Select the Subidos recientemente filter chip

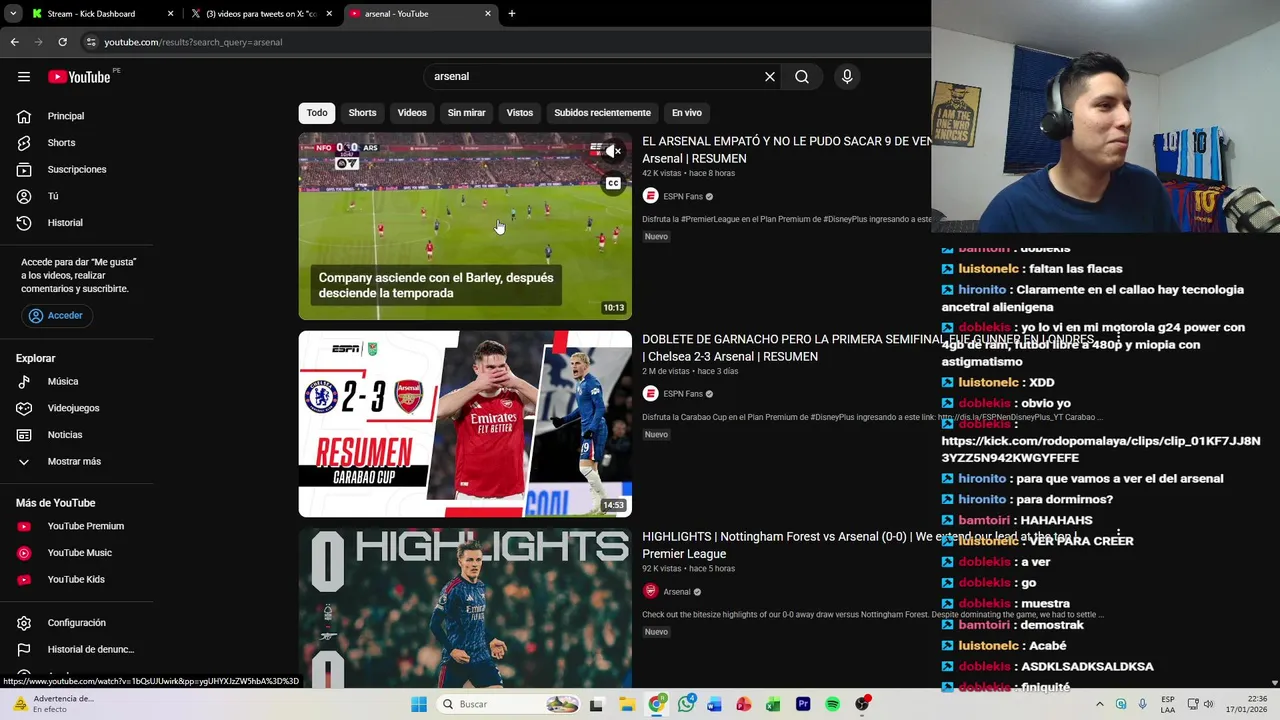[602, 113]
